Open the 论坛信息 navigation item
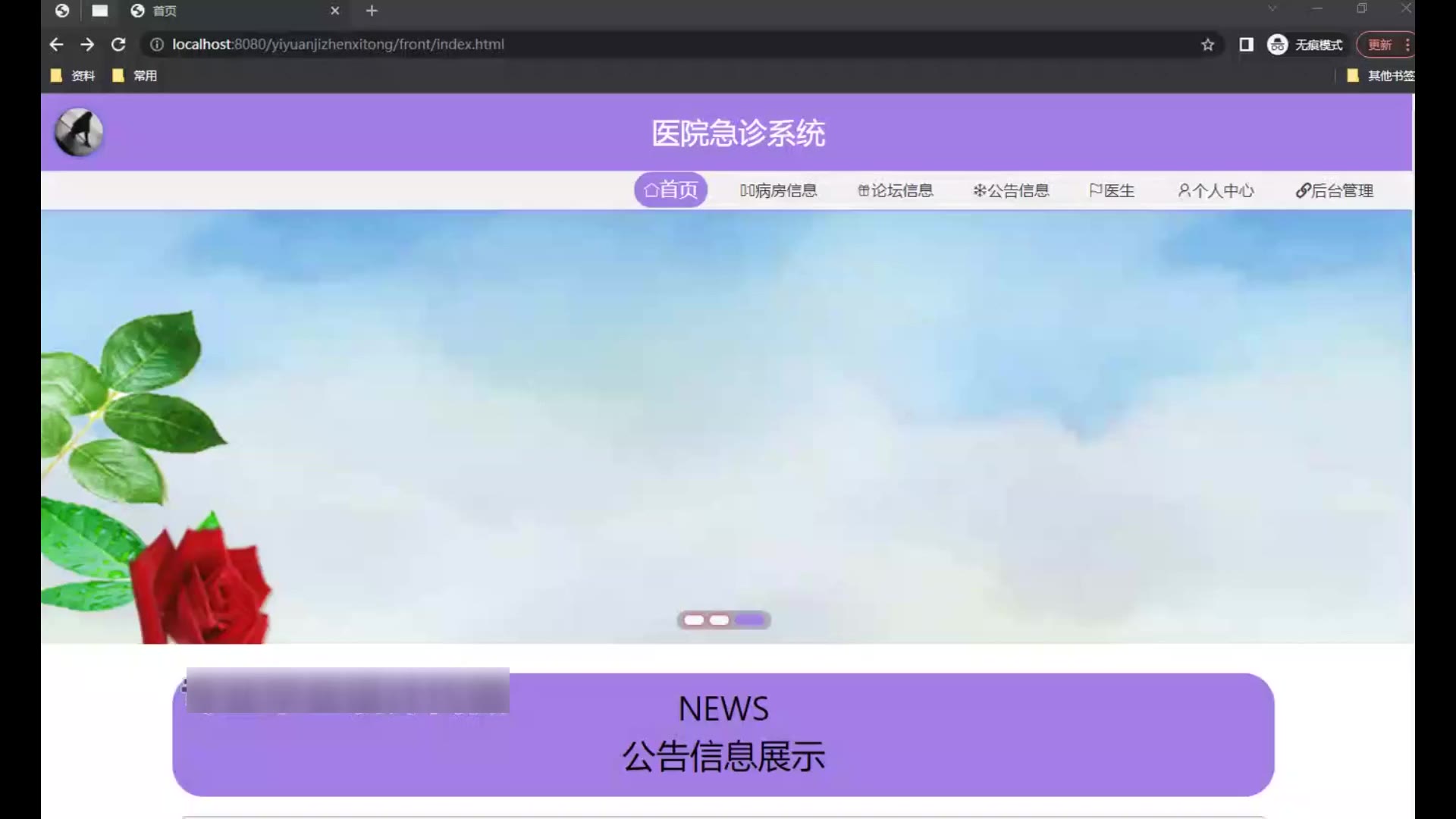This screenshot has height=819, width=1456. point(895,190)
